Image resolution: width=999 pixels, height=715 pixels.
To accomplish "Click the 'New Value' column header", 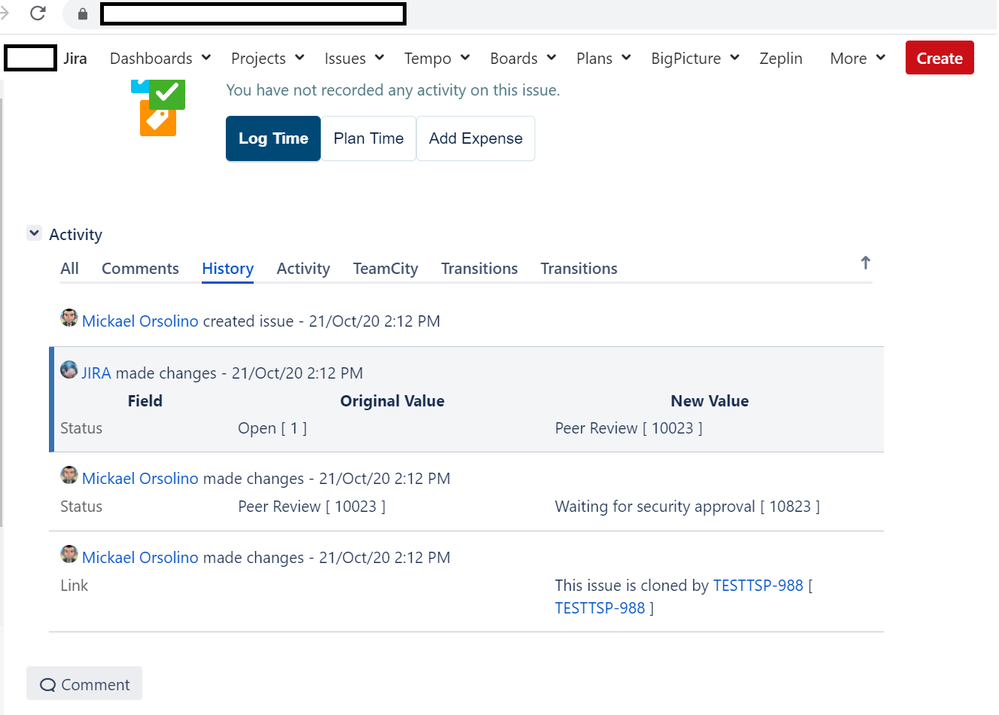I will click(x=710, y=401).
